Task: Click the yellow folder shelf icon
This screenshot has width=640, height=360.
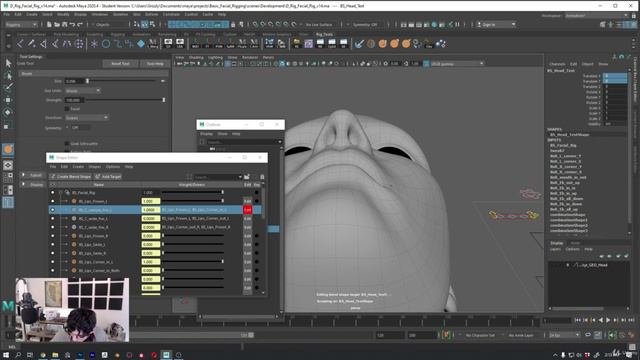Action: coord(297,43)
